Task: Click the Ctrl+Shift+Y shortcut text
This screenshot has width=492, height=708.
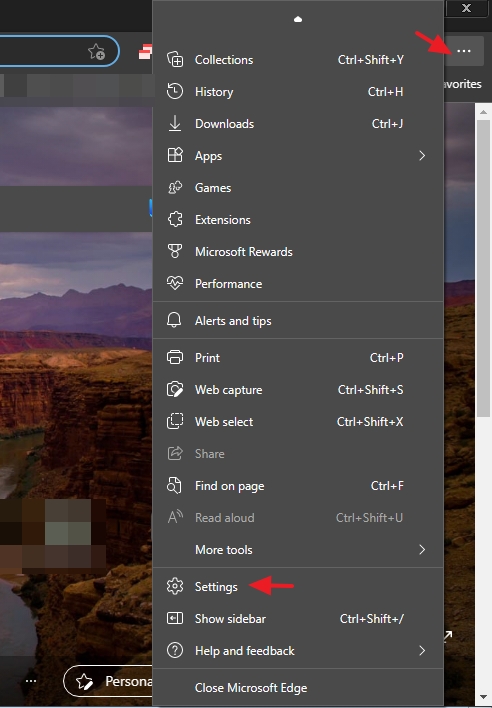Action: point(371,60)
